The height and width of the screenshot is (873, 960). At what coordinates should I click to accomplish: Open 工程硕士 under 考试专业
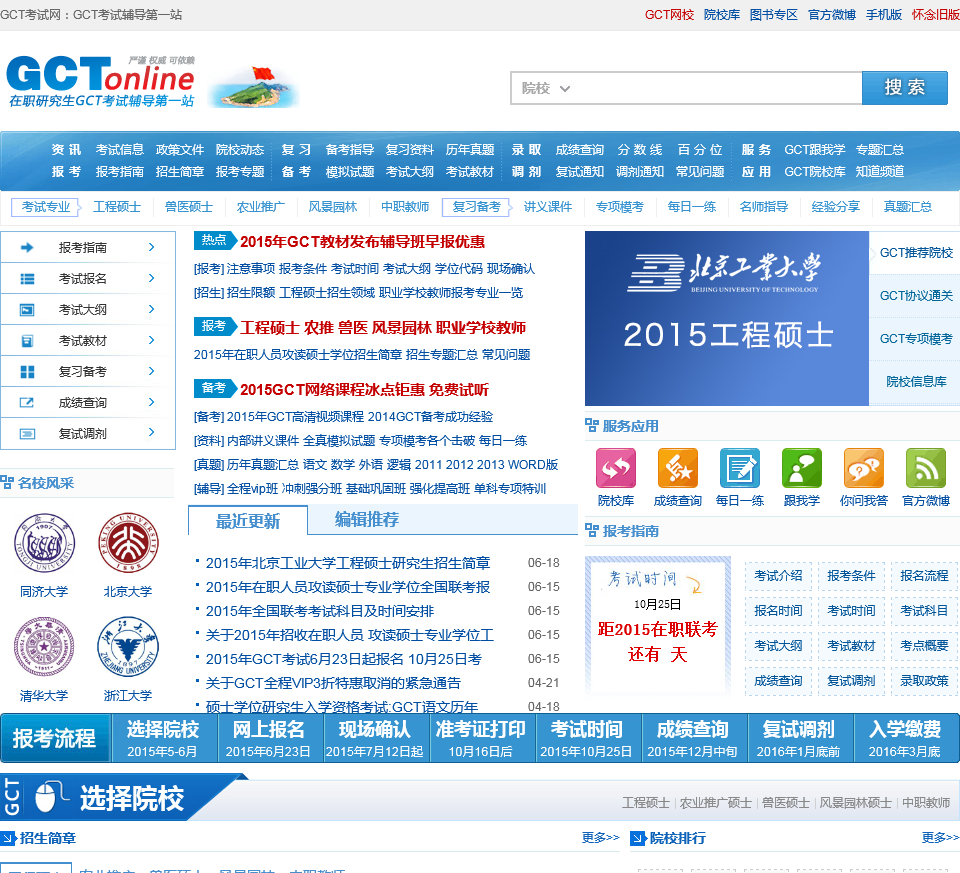click(117, 207)
